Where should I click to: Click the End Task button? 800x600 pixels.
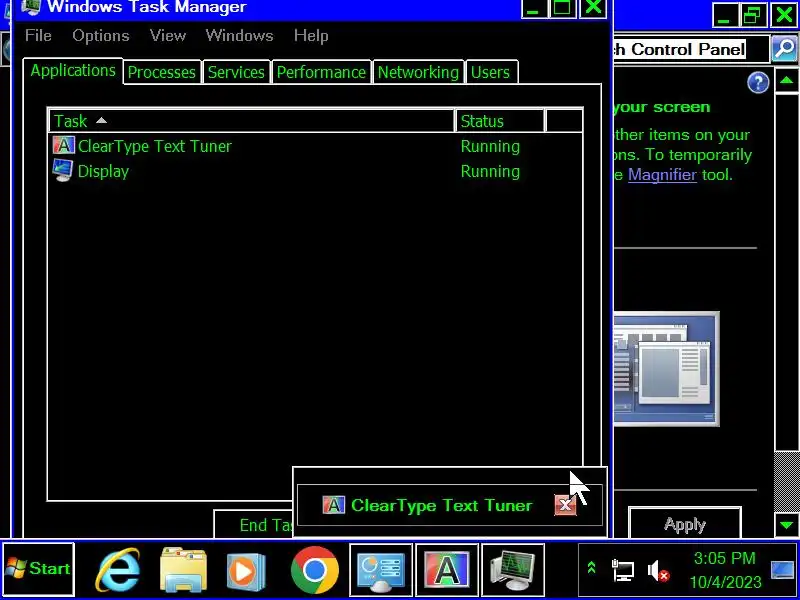click(x=253, y=524)
